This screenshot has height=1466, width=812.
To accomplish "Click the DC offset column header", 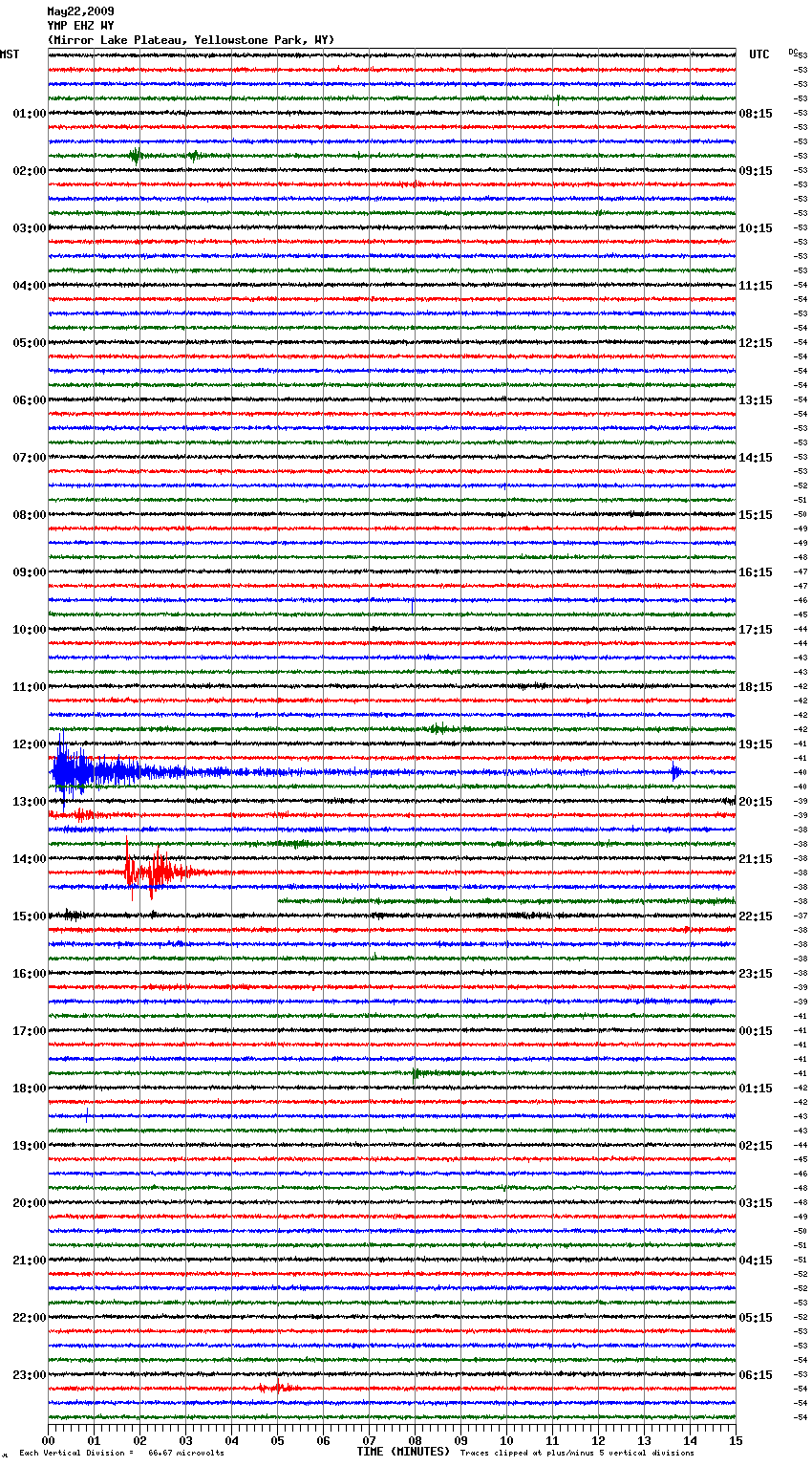I will pos(793,52).
